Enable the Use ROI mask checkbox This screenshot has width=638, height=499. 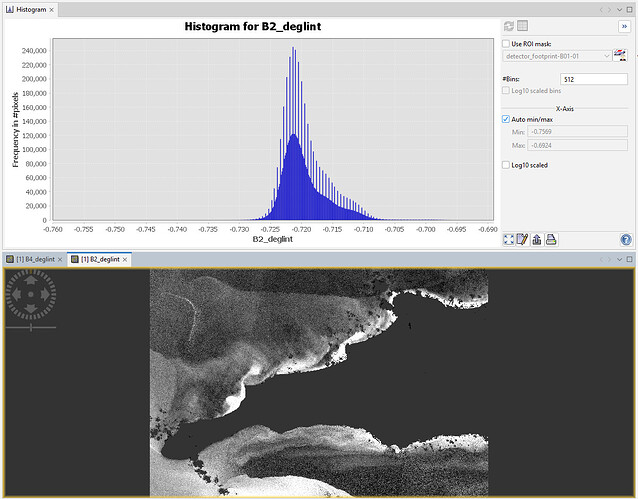(x=506, y=44)
